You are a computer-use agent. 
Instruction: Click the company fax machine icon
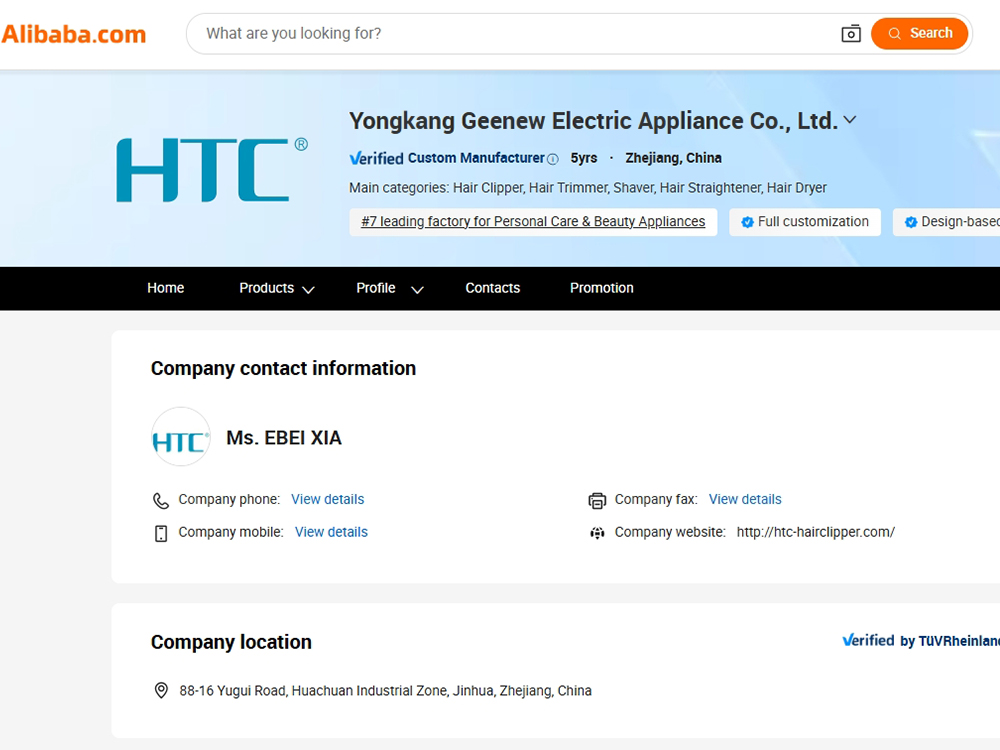597,499
